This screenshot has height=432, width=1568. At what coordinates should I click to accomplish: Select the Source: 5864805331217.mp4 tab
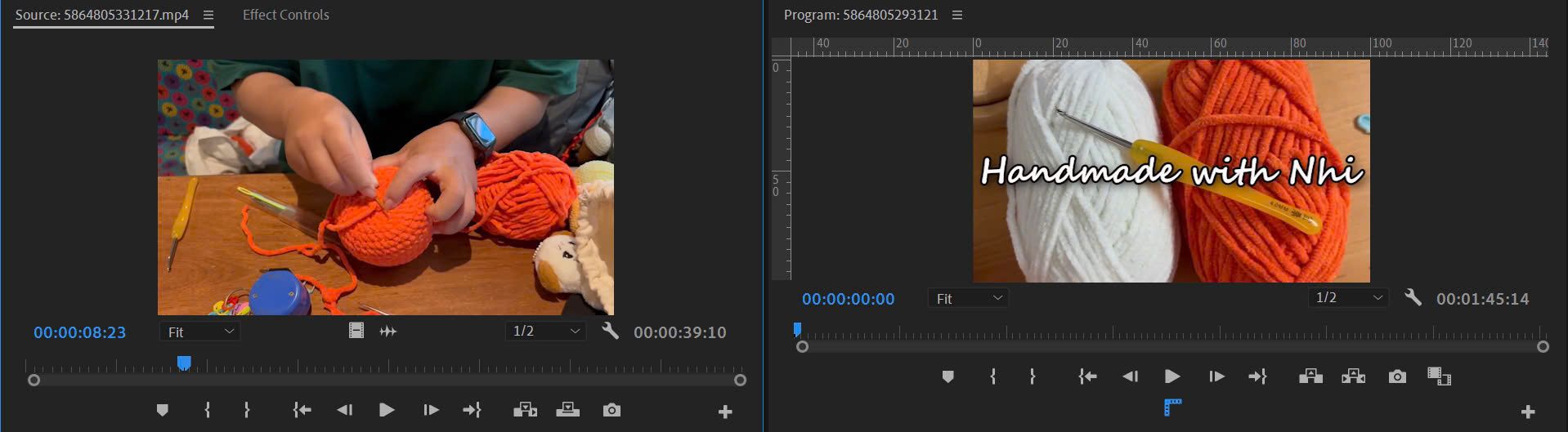click(x=102, y=15)
